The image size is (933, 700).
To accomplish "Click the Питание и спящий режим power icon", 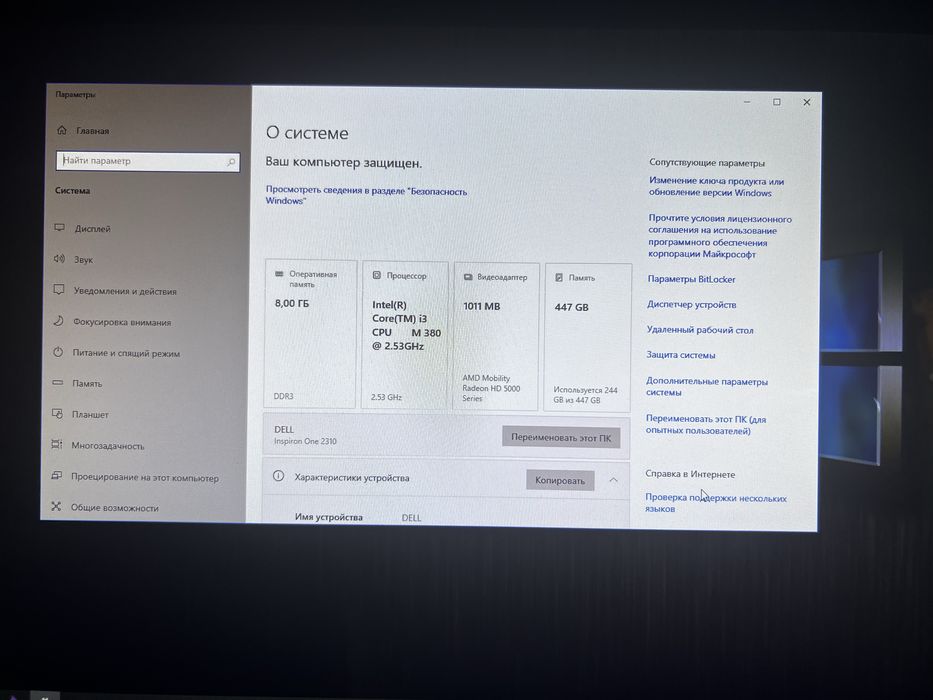I will click(x=58, y=352).
